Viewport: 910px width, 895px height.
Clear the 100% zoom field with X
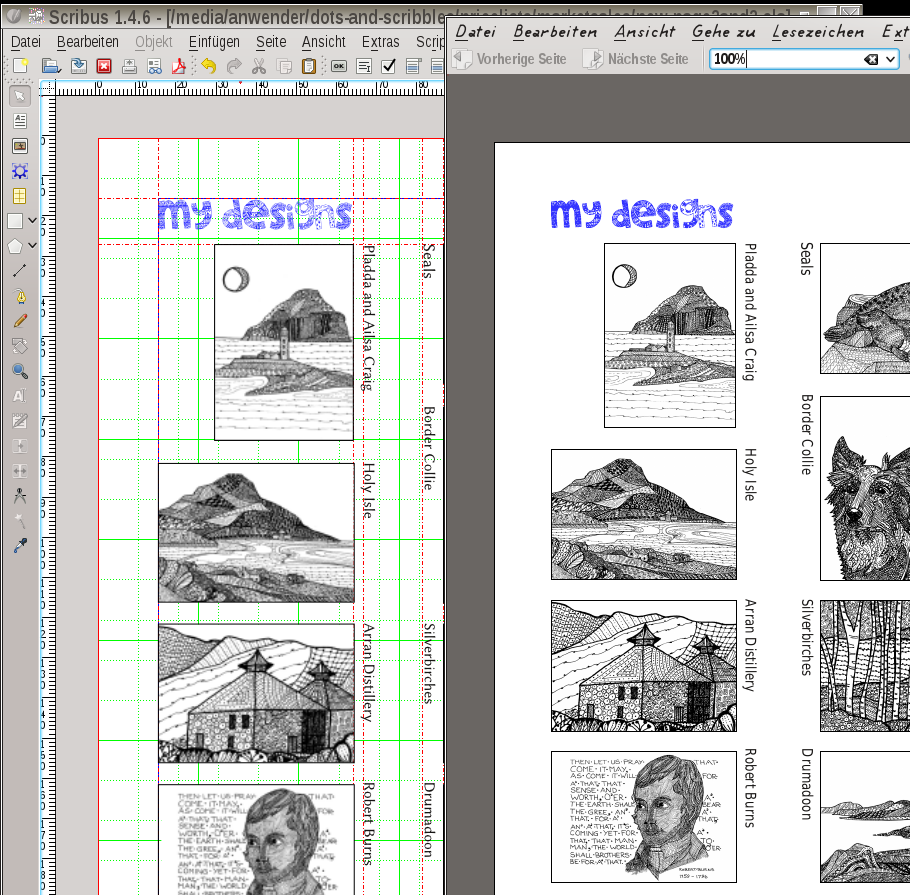pos(871,59)
